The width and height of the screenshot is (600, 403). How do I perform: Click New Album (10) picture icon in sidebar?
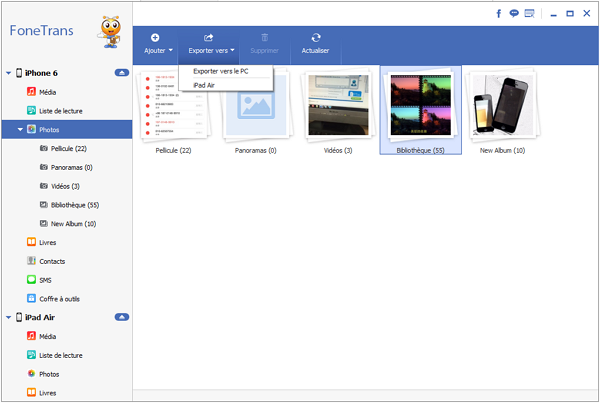44,223
